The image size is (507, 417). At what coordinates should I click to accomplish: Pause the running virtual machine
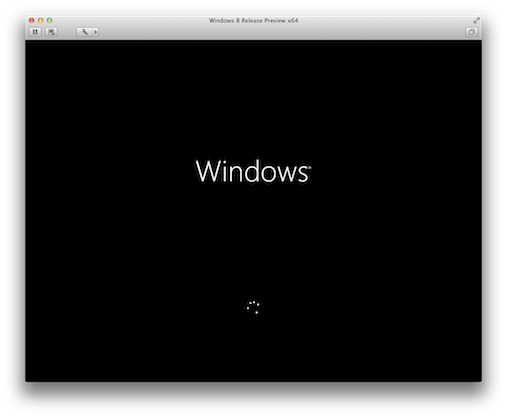[x=35, y=32]
